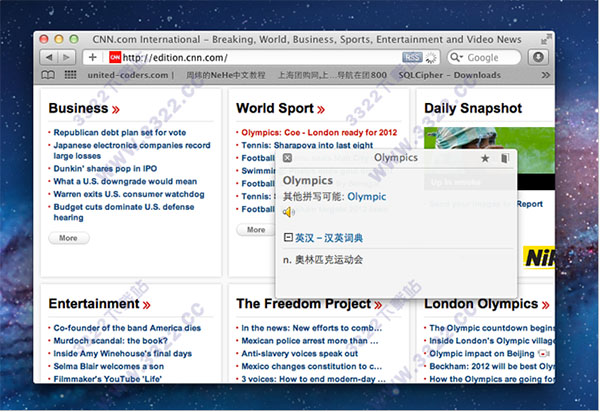
Task: Open 'Beckham: 2012 will be best' link
Action: click(492, 366)
